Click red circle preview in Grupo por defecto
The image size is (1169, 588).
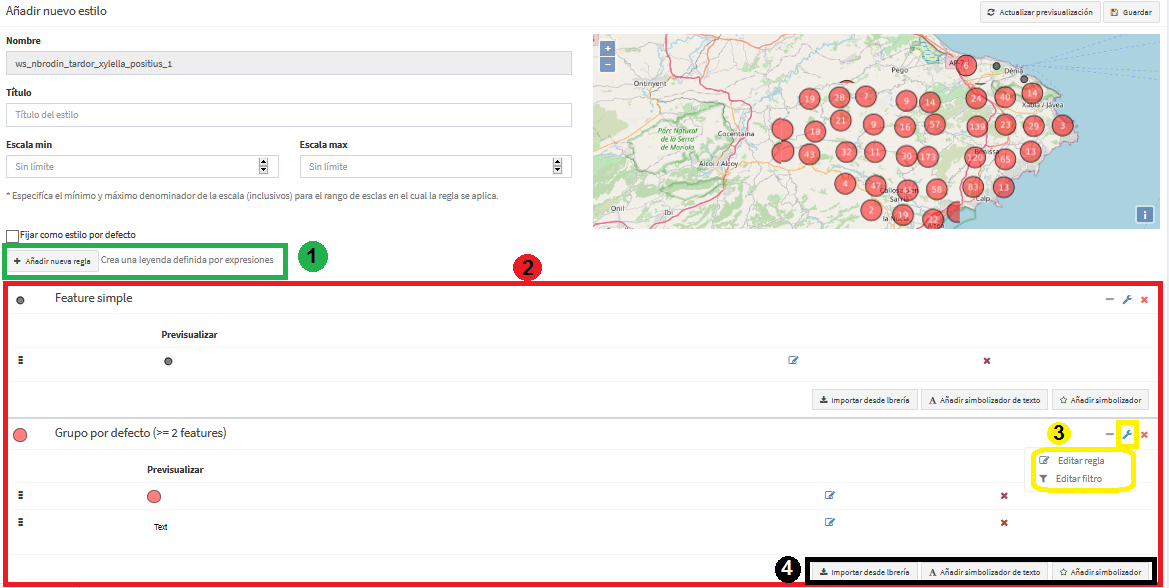(x=154, y=496)
